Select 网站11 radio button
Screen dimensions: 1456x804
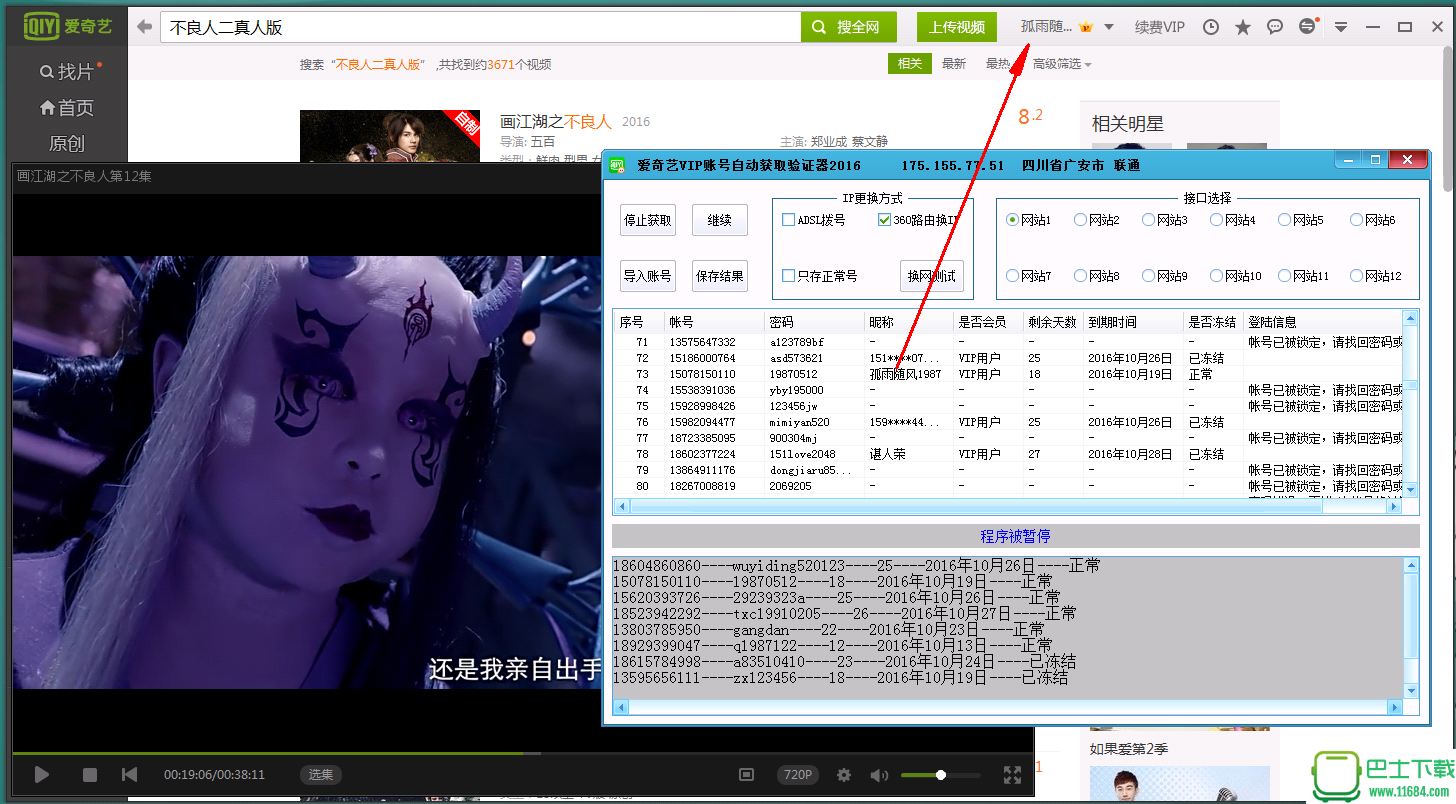click(1284, 276)
